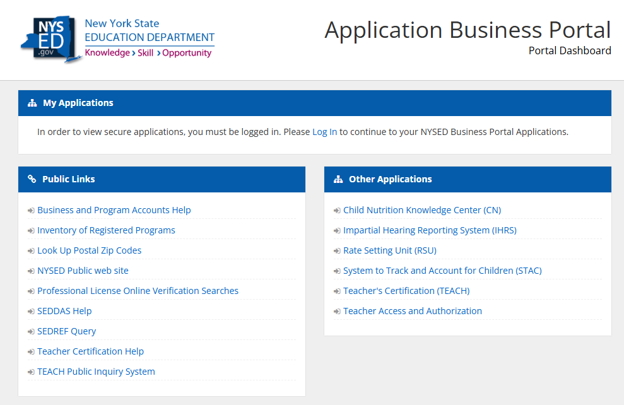The height and width of the screenshot is (405, 624).
Task: Click arrow icon beside NYSED Public web site
Action: 31,271
